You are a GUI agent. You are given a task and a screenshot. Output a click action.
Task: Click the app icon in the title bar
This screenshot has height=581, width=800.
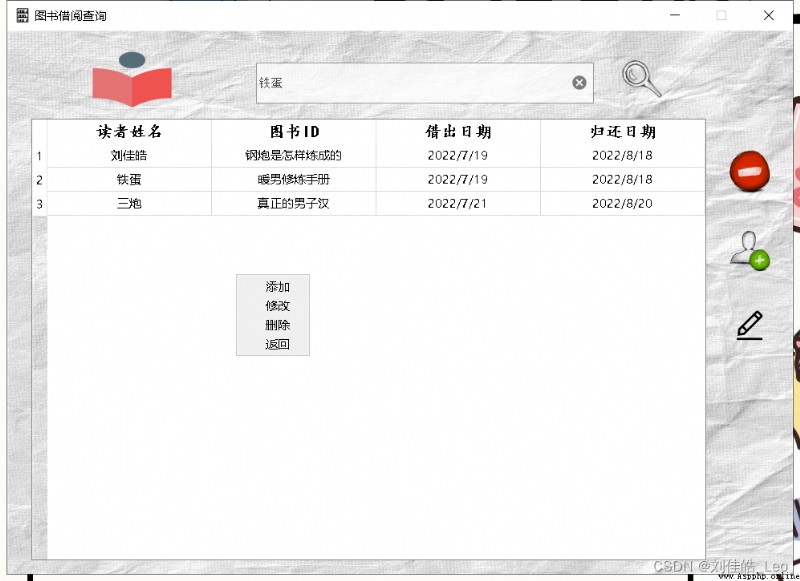[x=22, y=15]
